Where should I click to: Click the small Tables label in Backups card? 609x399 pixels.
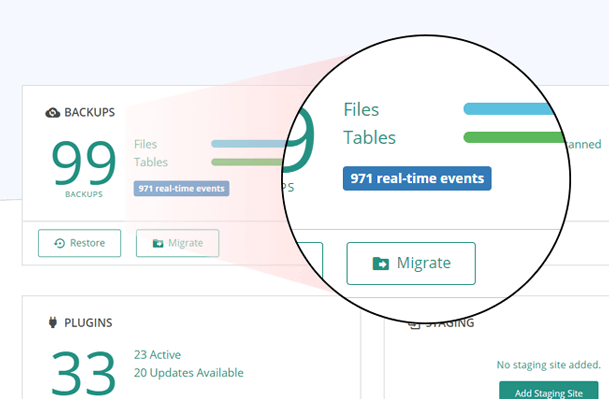[x=151, y=162]
